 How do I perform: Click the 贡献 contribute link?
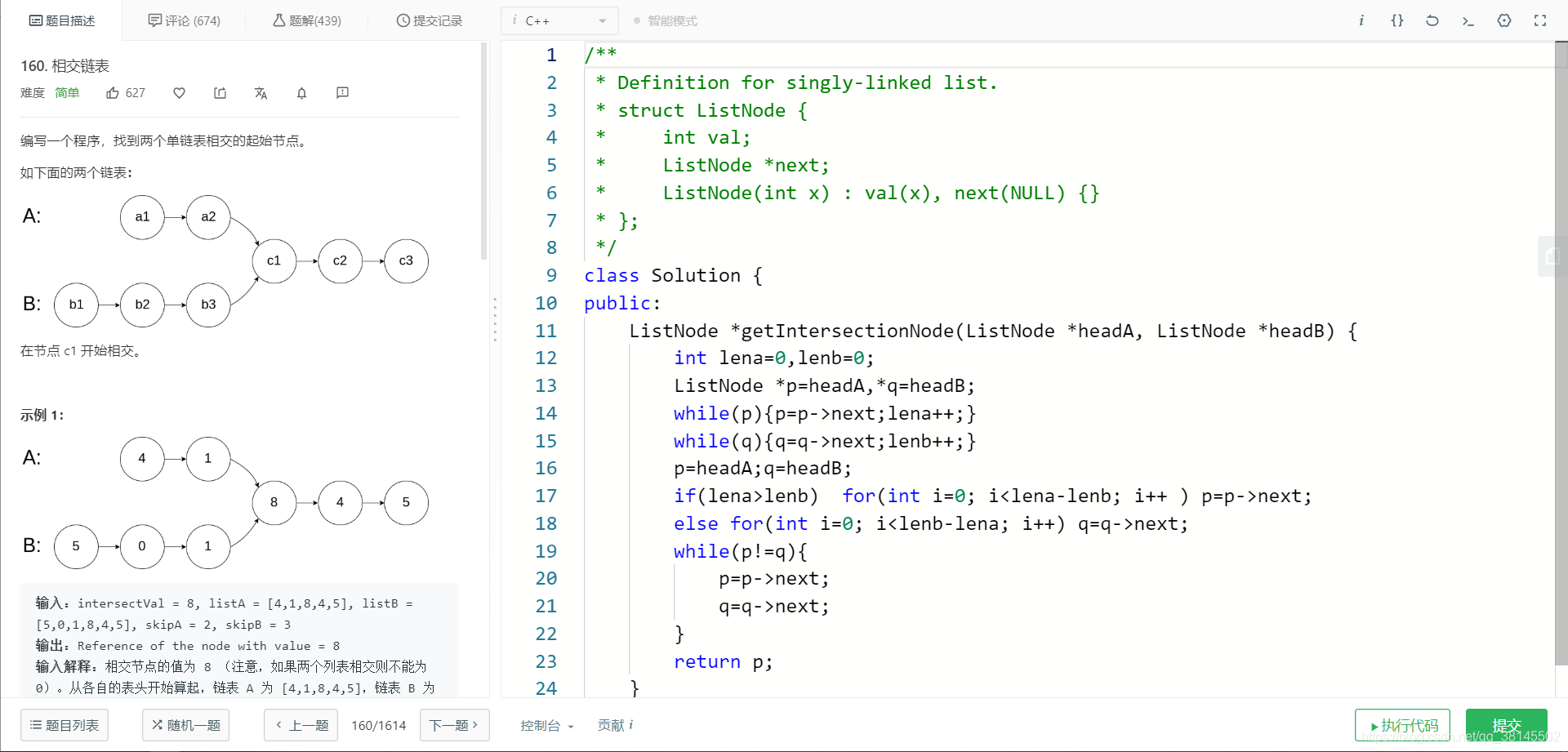615,725
